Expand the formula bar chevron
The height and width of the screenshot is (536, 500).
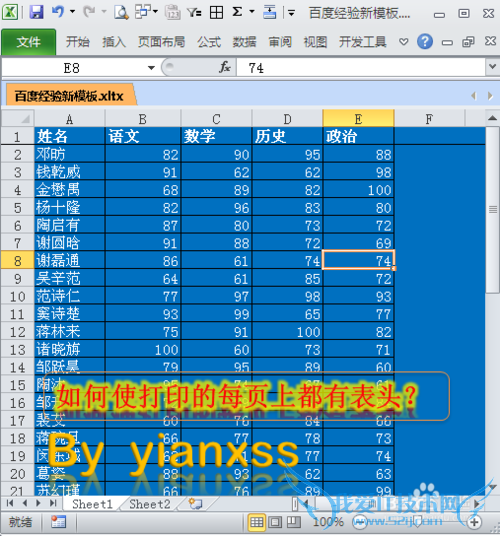(492, 67)
